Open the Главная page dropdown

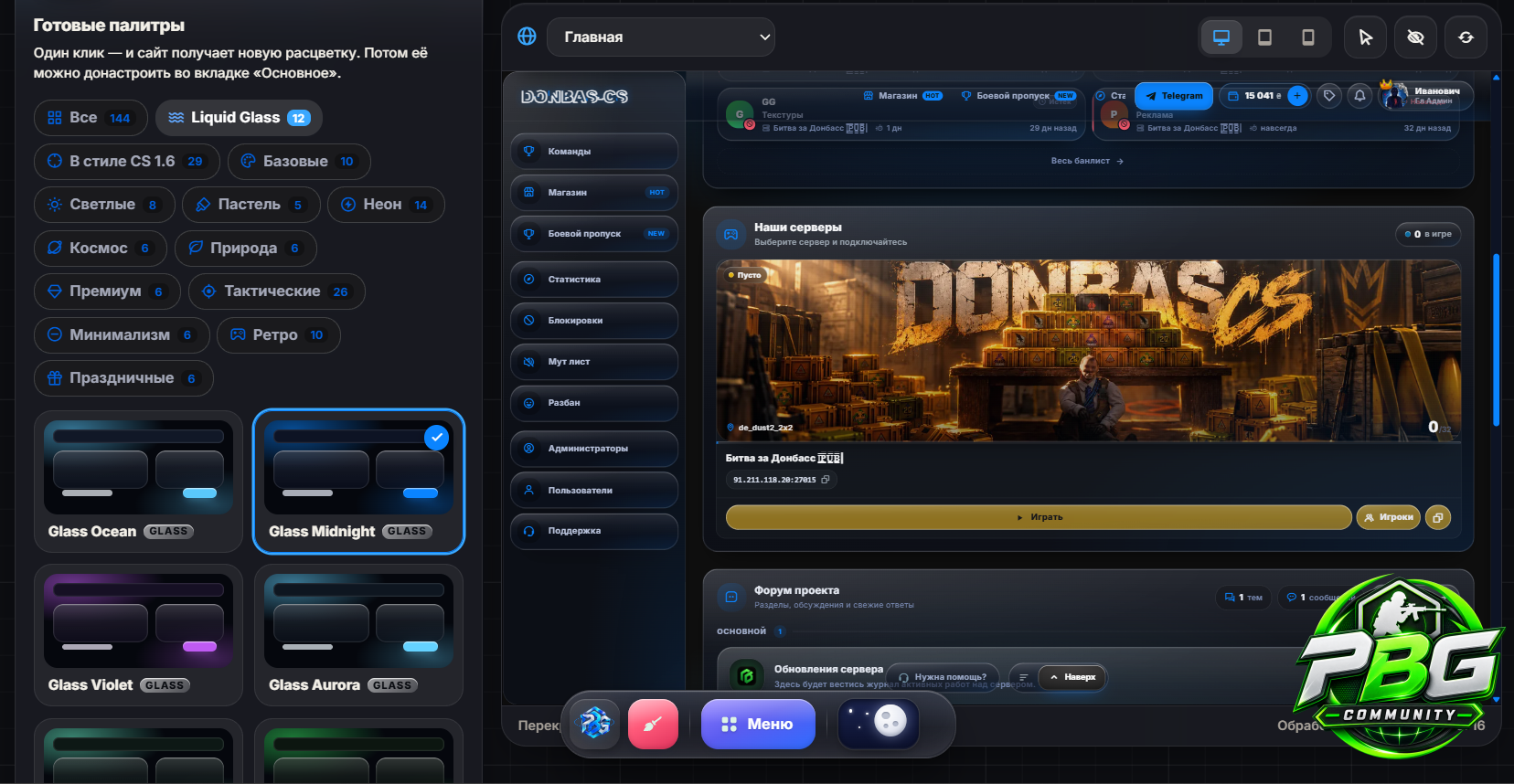pyautogui.click(x=661, y=37)
